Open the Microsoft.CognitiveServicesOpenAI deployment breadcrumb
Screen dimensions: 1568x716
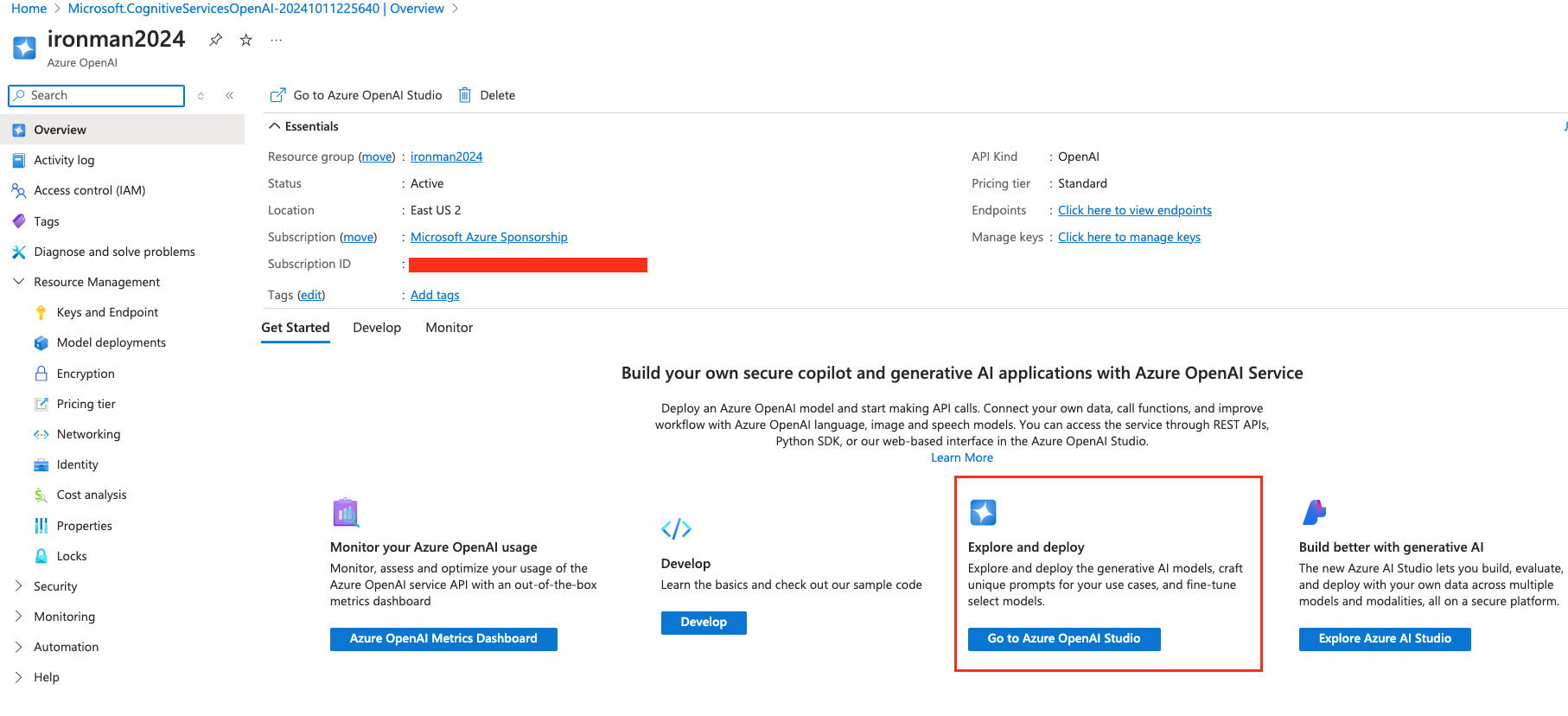(256, 9)
